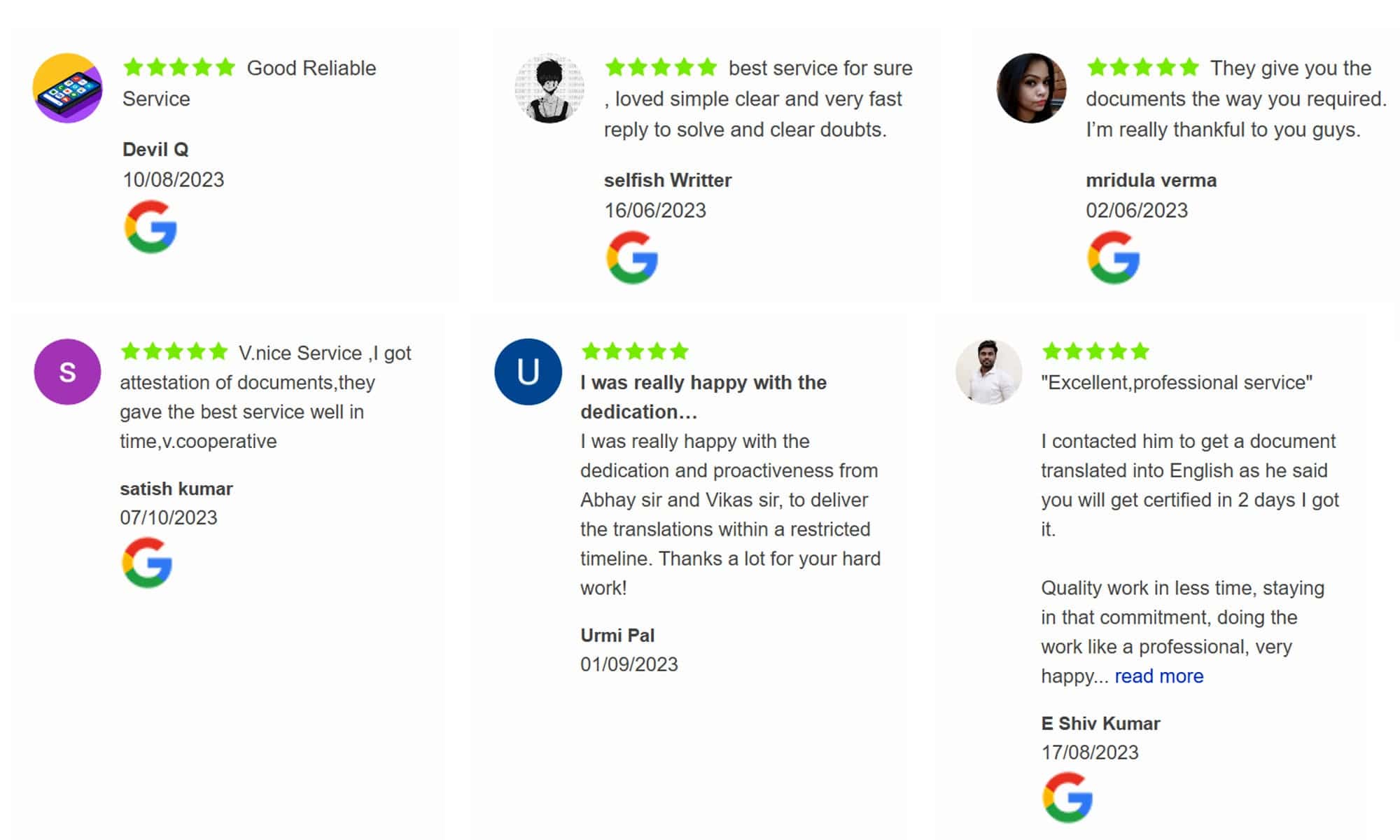Select reviewer name mridula verma
Viewport: 1400px width, 840px height.
pos(1151,180)
